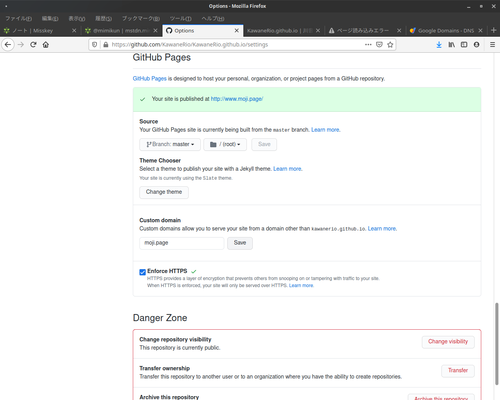
Task: Open the 表示 menu
Action: coord(77,18)
